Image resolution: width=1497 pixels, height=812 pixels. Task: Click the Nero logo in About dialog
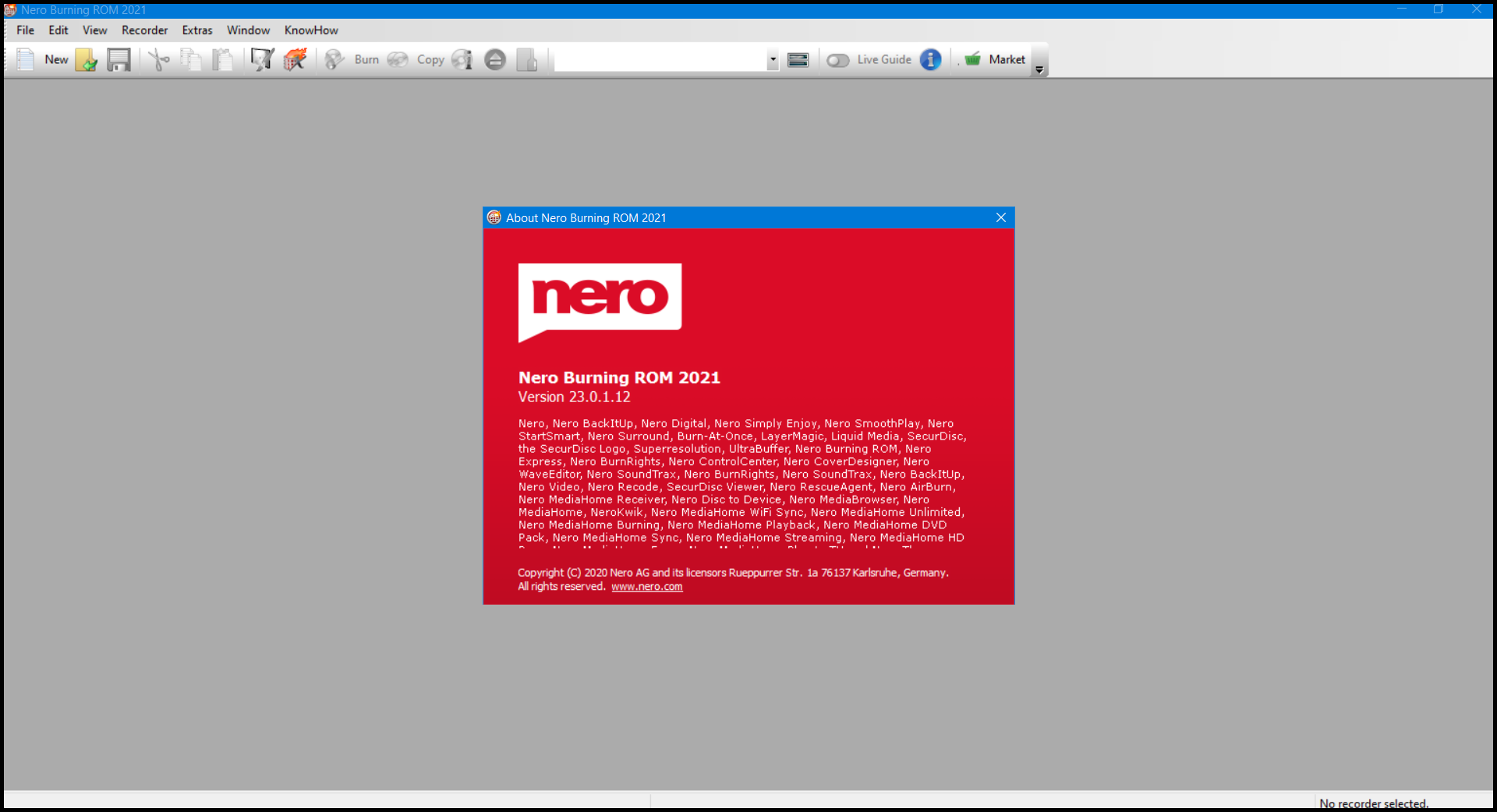tap(600, 302)
